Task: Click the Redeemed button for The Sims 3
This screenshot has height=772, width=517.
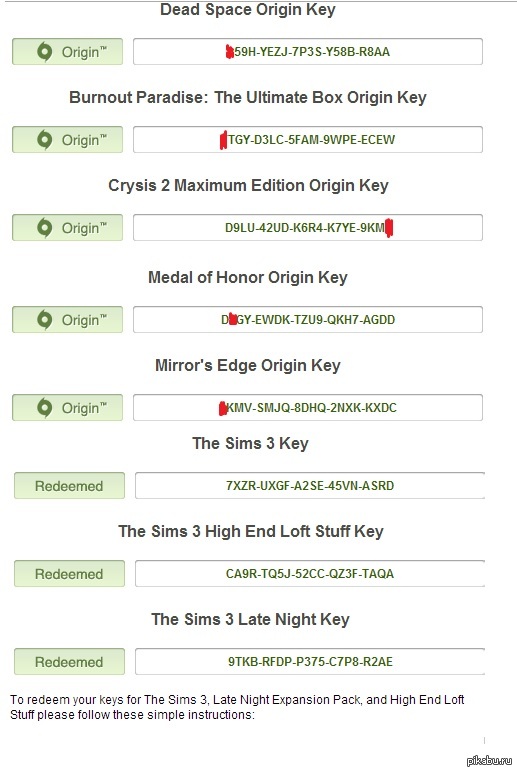Action: [x=69, y=486]
